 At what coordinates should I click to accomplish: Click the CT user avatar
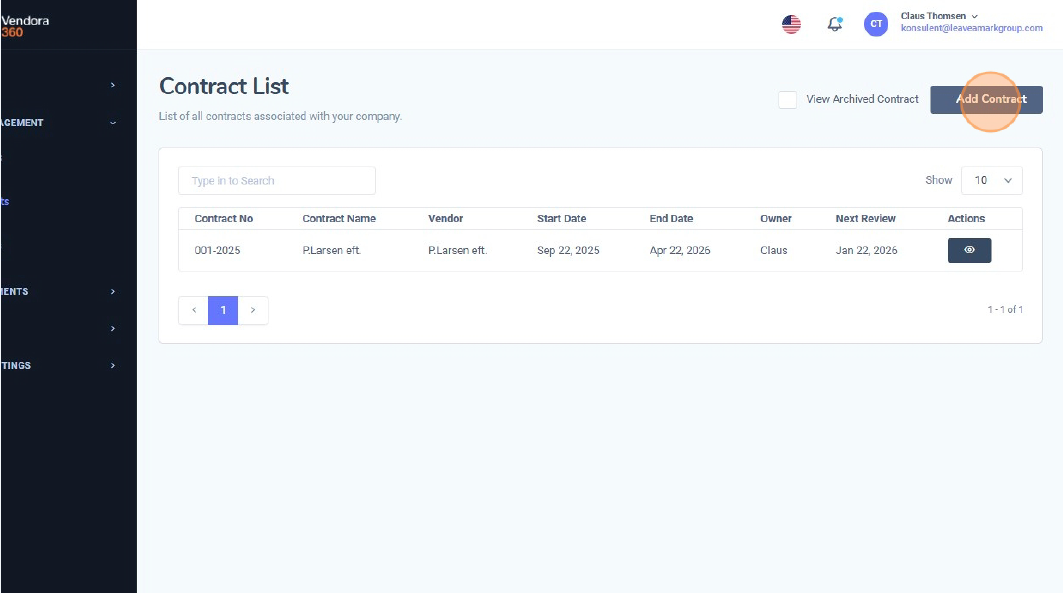pos(876,25)
